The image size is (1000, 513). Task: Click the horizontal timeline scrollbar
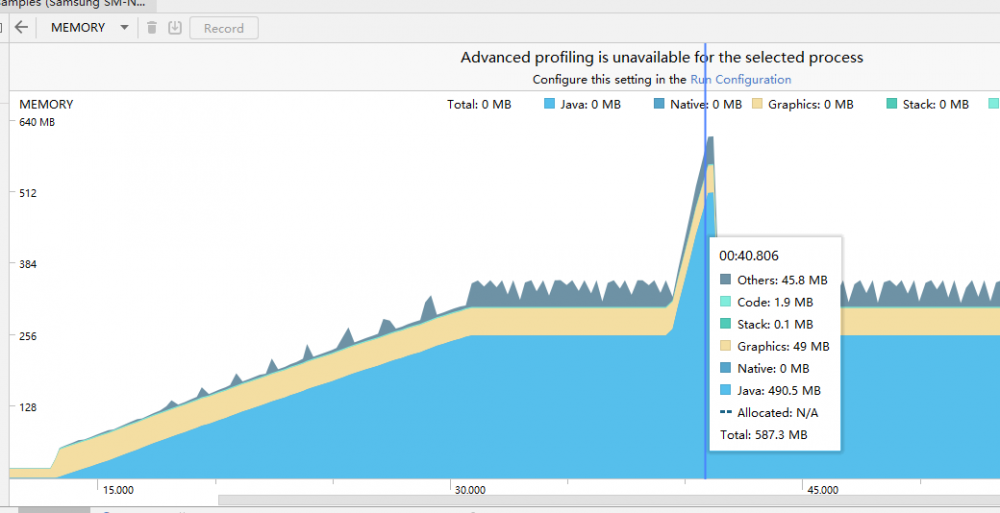609,500
